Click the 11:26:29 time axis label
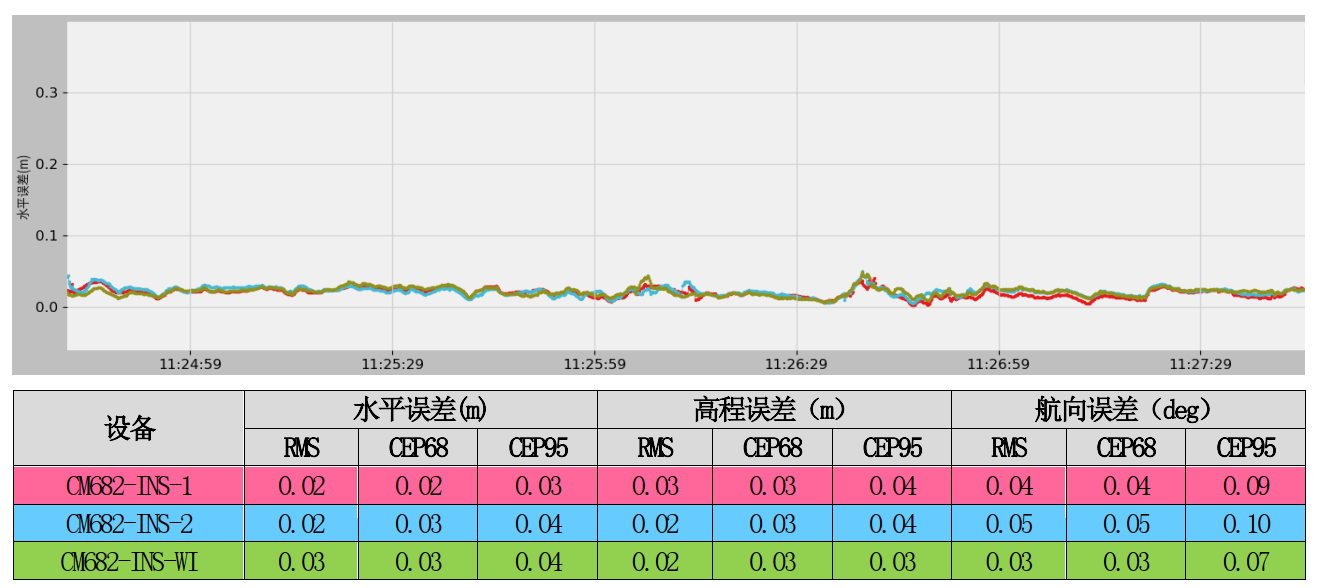 pos(797,363)
